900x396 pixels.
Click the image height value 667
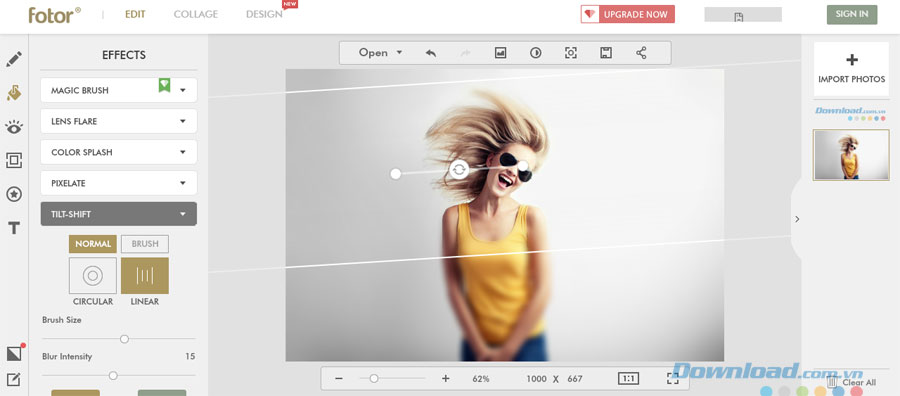click(x=575, y=379)
